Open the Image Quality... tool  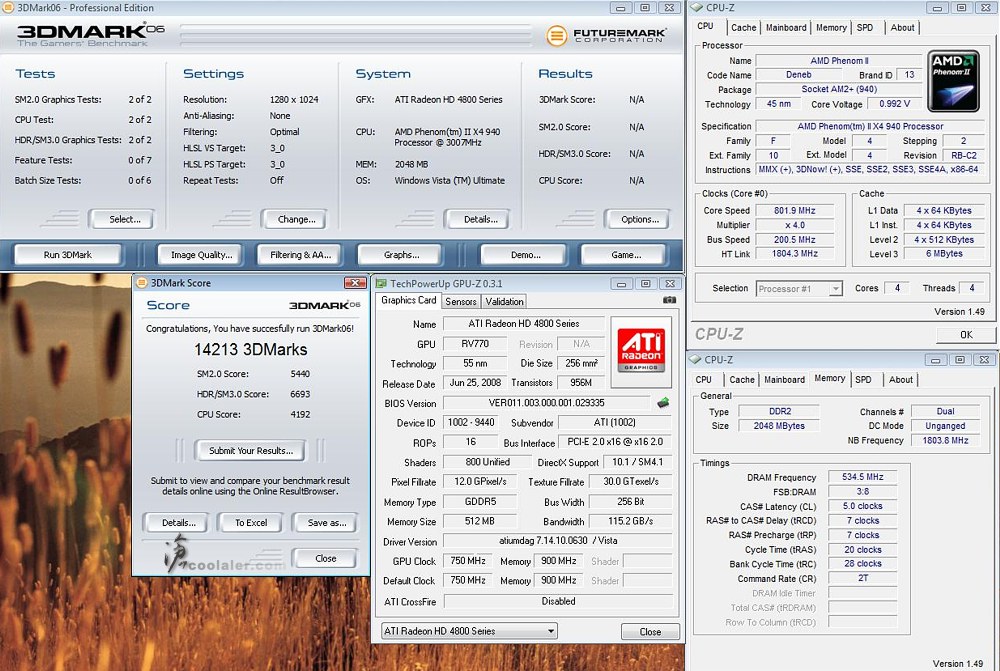point(201,254)
